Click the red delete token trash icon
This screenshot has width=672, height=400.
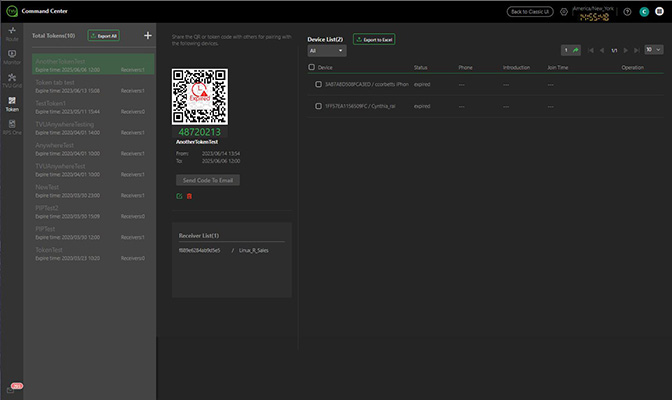(x=189, y=196)
